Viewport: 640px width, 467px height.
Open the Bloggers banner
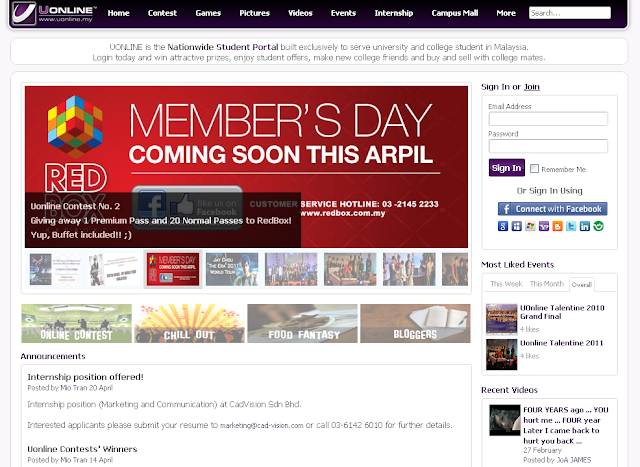coord(415,323)
